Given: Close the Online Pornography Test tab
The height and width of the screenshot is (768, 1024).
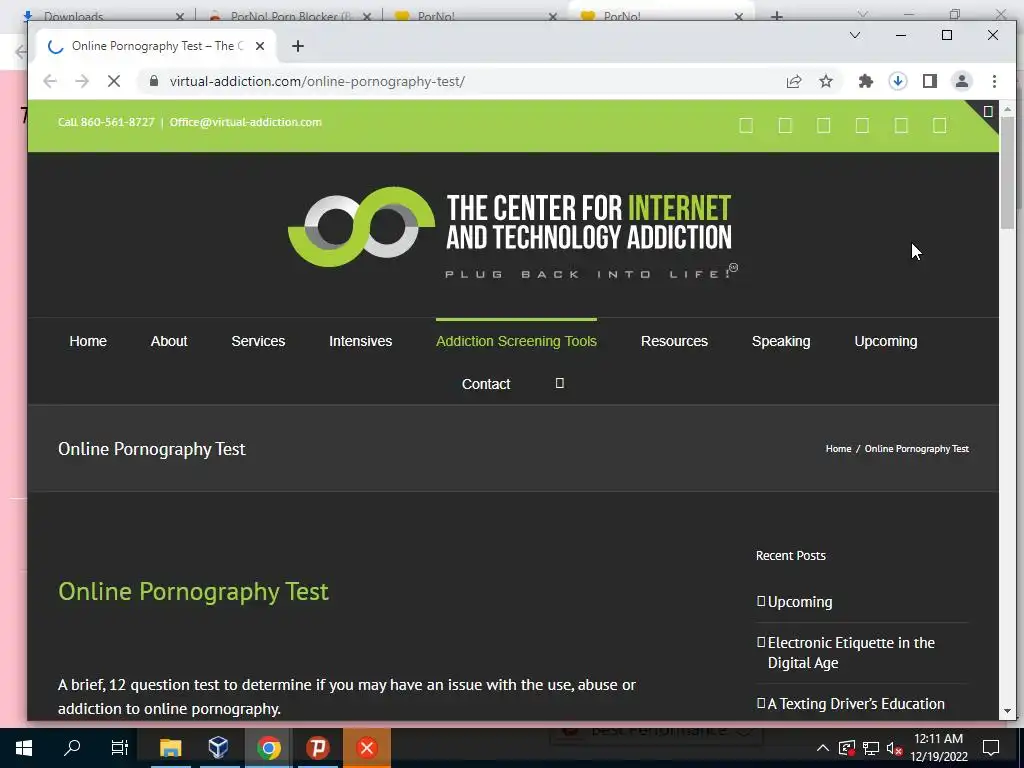Looking at the screenshot, I should pyautogui.click(x=260, y=46).
